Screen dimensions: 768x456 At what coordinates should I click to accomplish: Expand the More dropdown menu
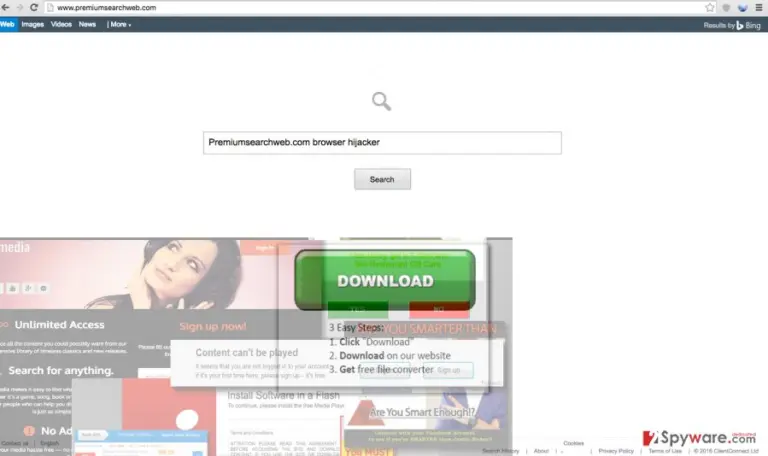coord(120,24)
